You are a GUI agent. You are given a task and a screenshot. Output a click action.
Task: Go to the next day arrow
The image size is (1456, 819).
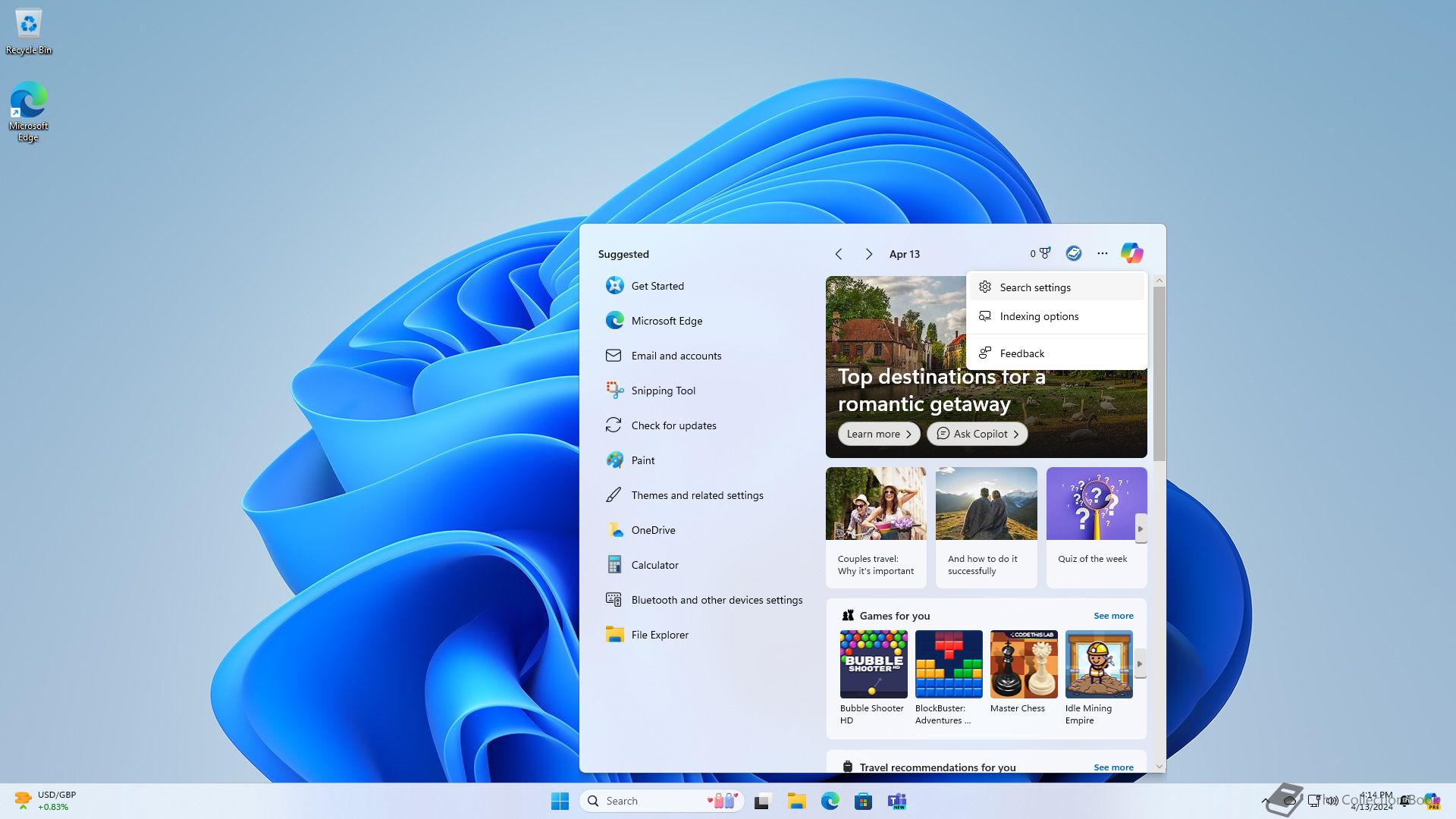[x=869, y=254]
